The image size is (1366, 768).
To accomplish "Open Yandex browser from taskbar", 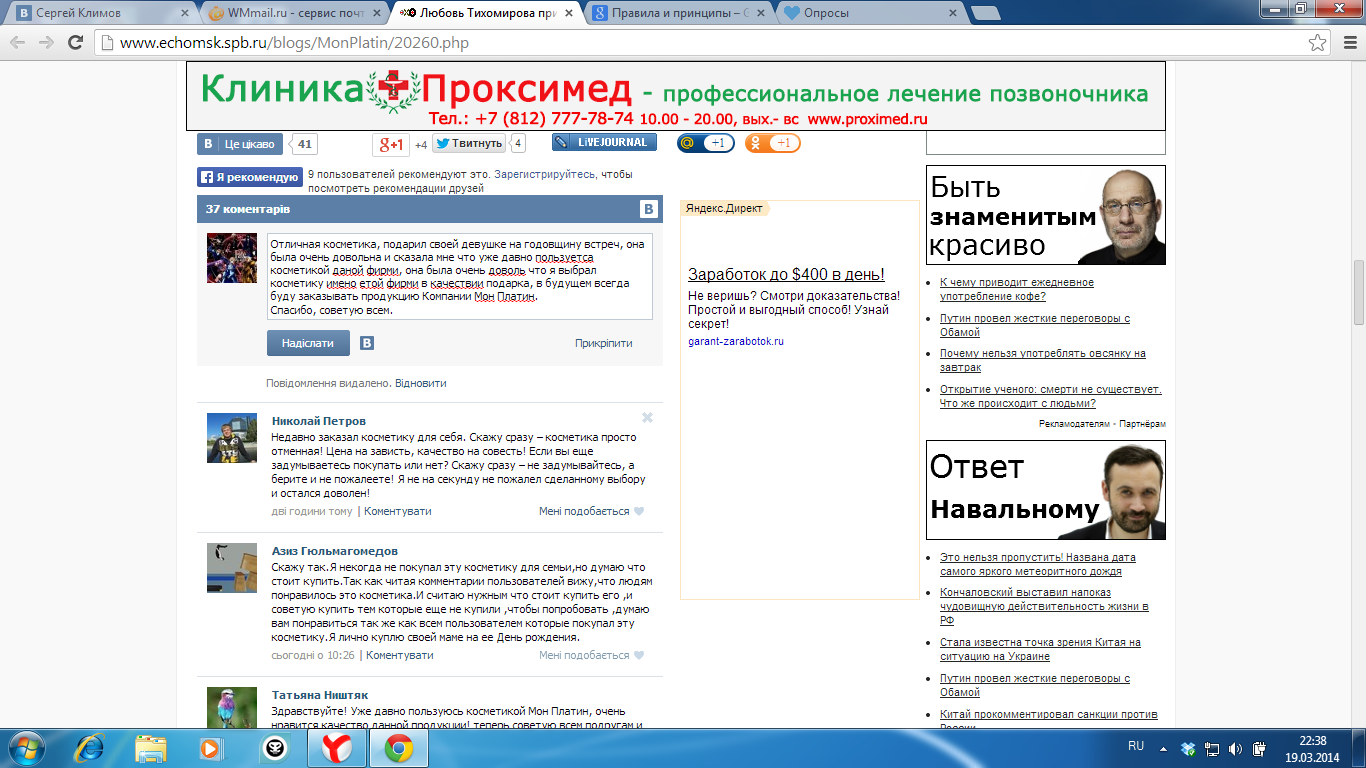I will tap(336, 748).
